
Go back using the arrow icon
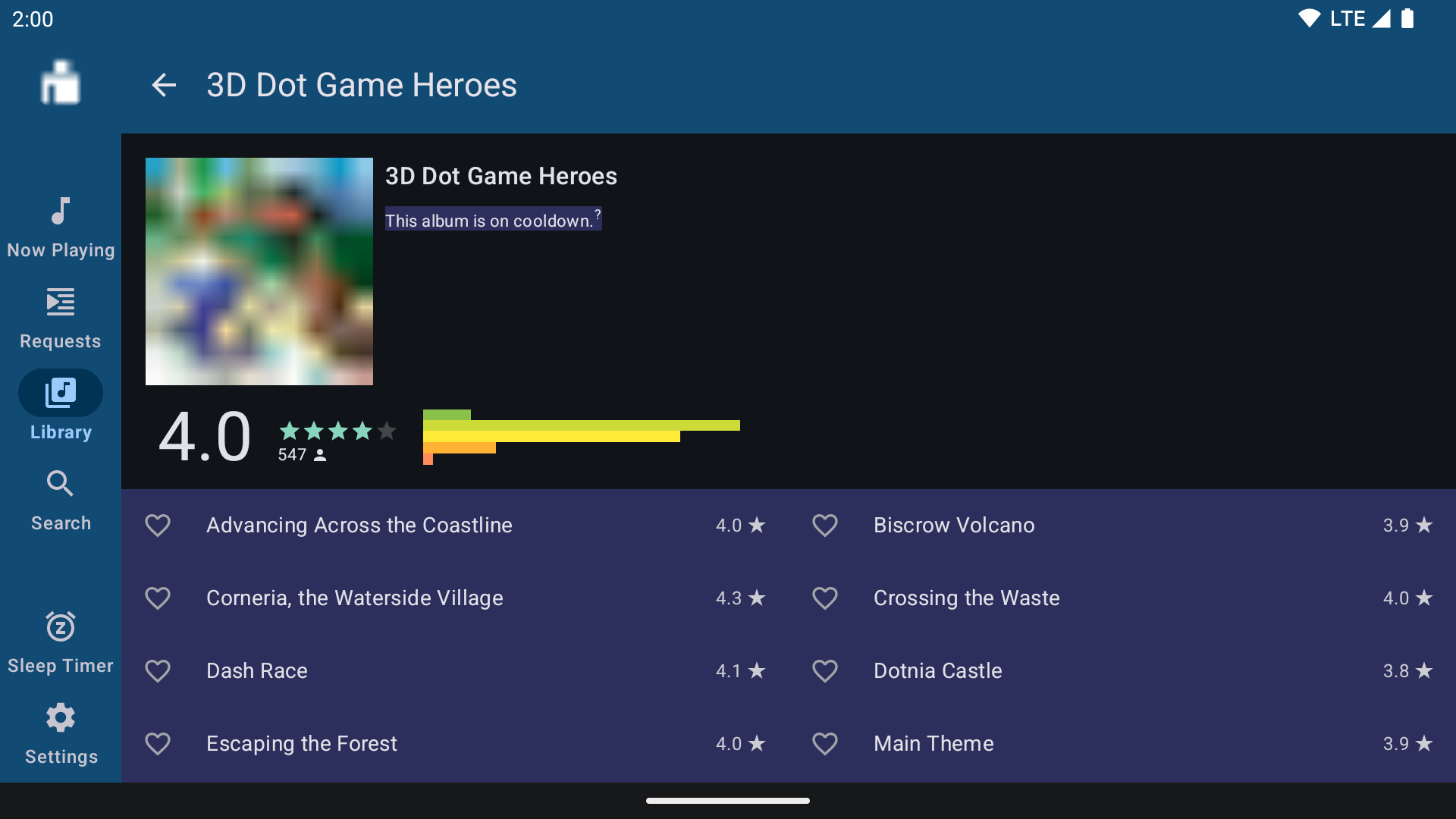tap(164, 85)
